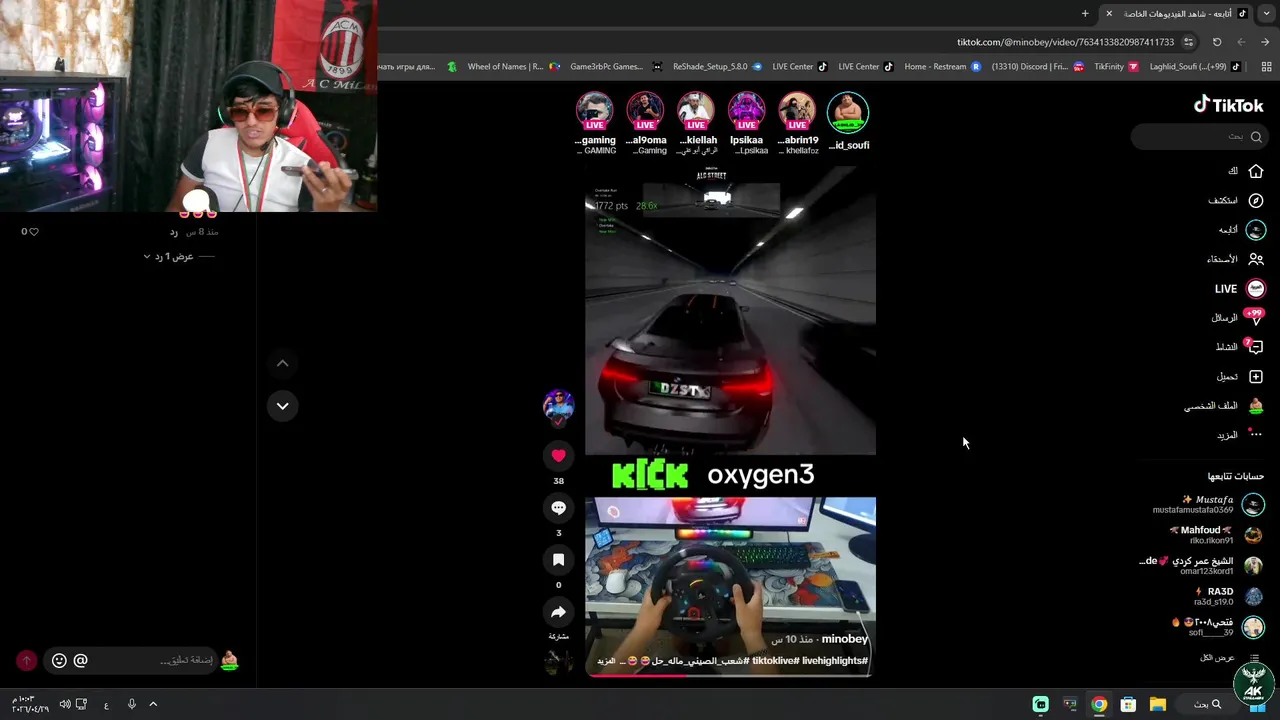Open abrin19 live story
This screenshot has width=1280, height=720.
pyautogui.click(x=797, y=123)
